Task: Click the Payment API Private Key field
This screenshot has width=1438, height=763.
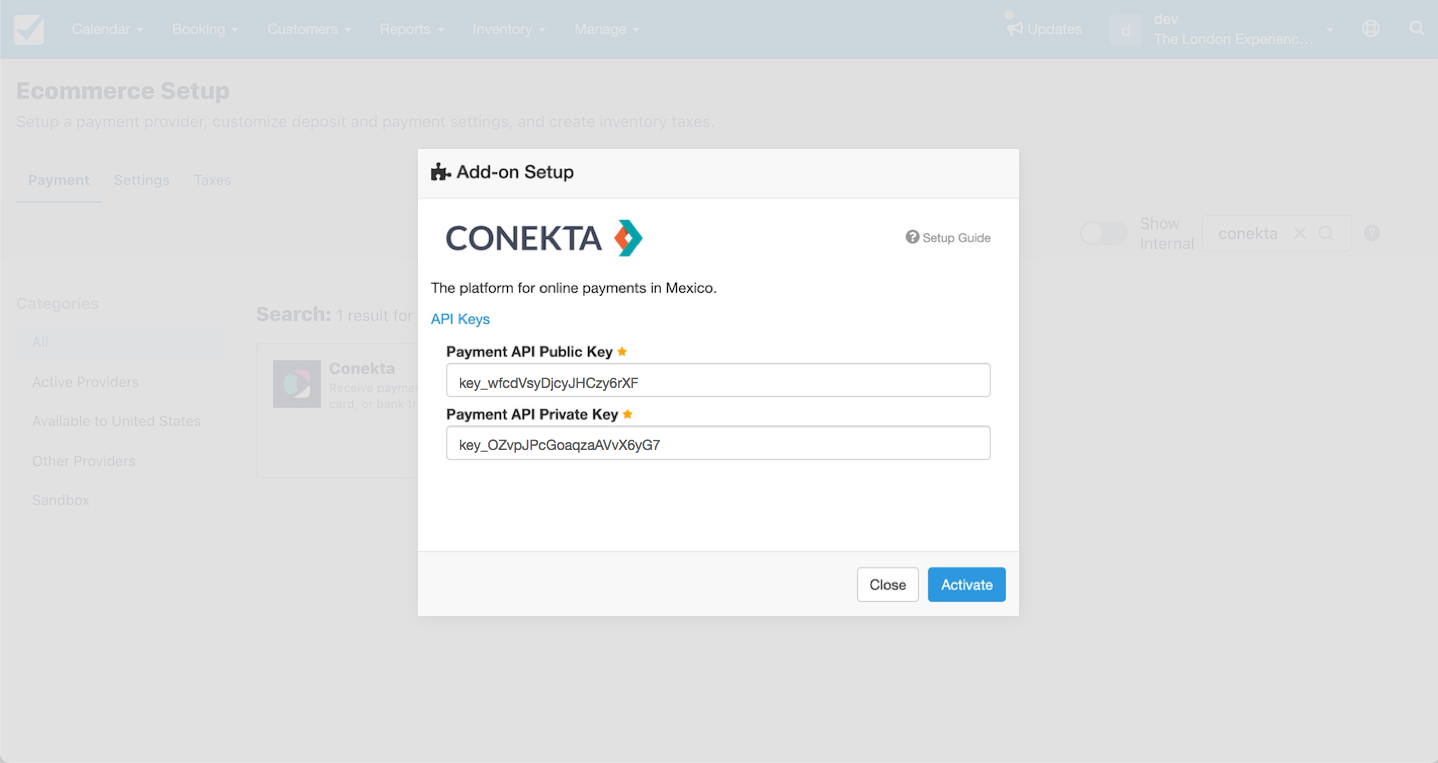Action: tap(718, 444)
